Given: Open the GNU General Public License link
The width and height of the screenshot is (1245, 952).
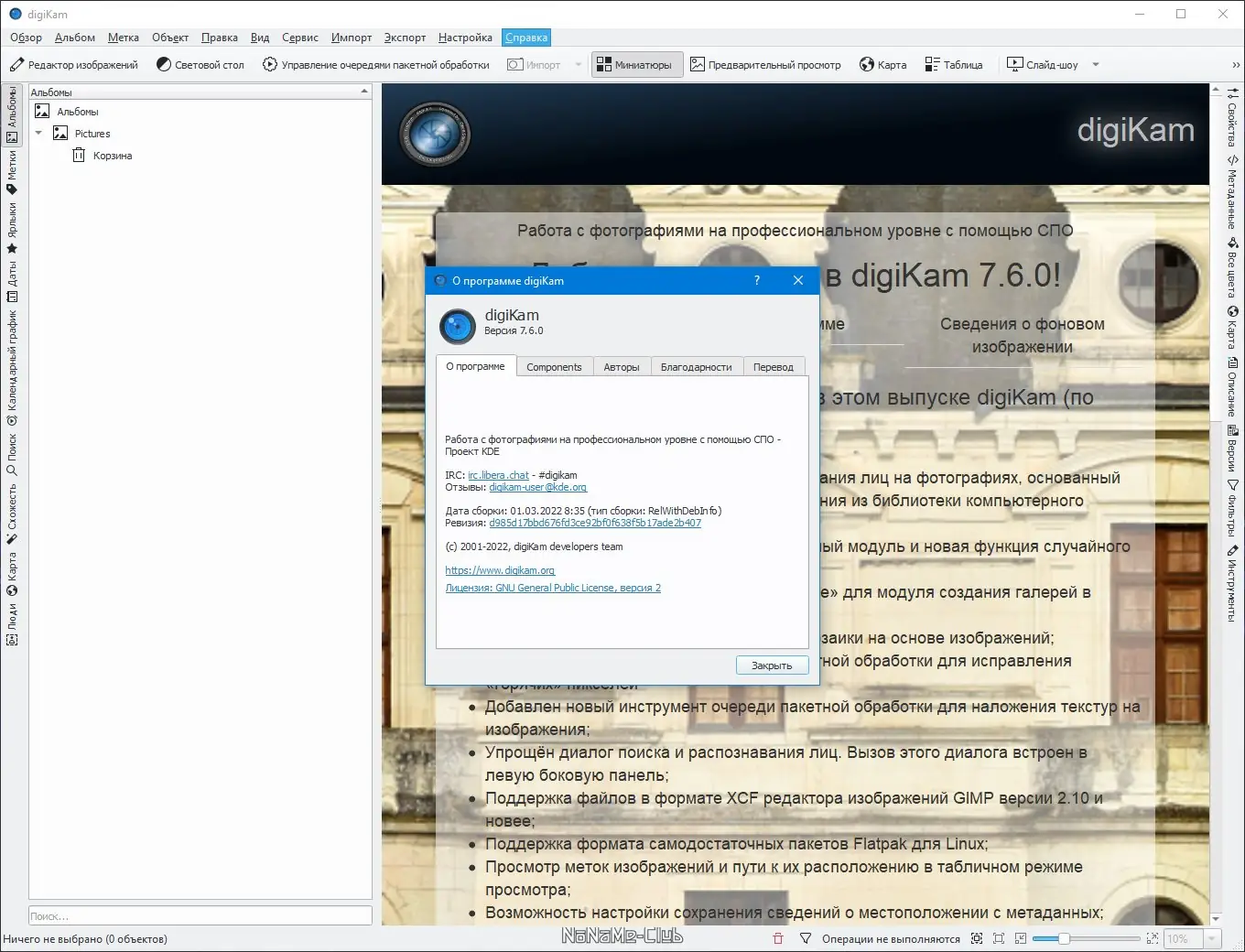Looking at the screenshot, I should coord(553,588).
